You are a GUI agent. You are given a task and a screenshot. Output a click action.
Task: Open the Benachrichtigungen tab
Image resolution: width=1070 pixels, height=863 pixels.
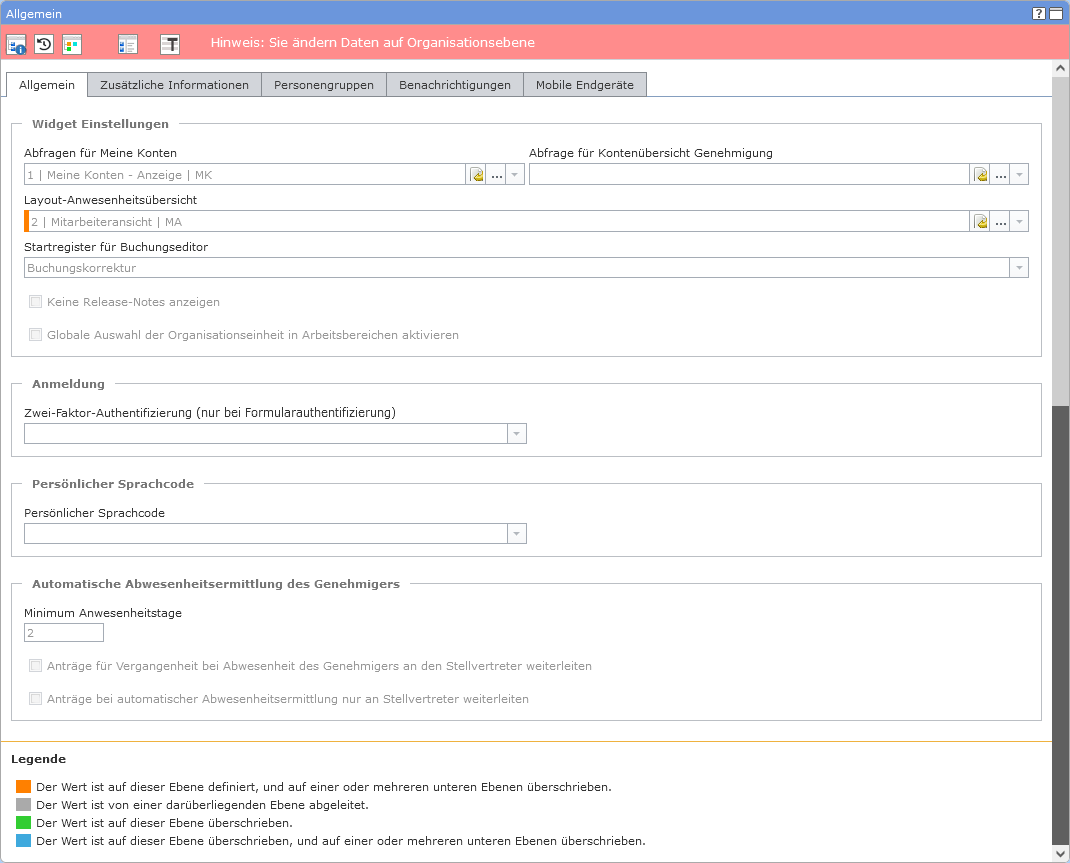(455, 85)
